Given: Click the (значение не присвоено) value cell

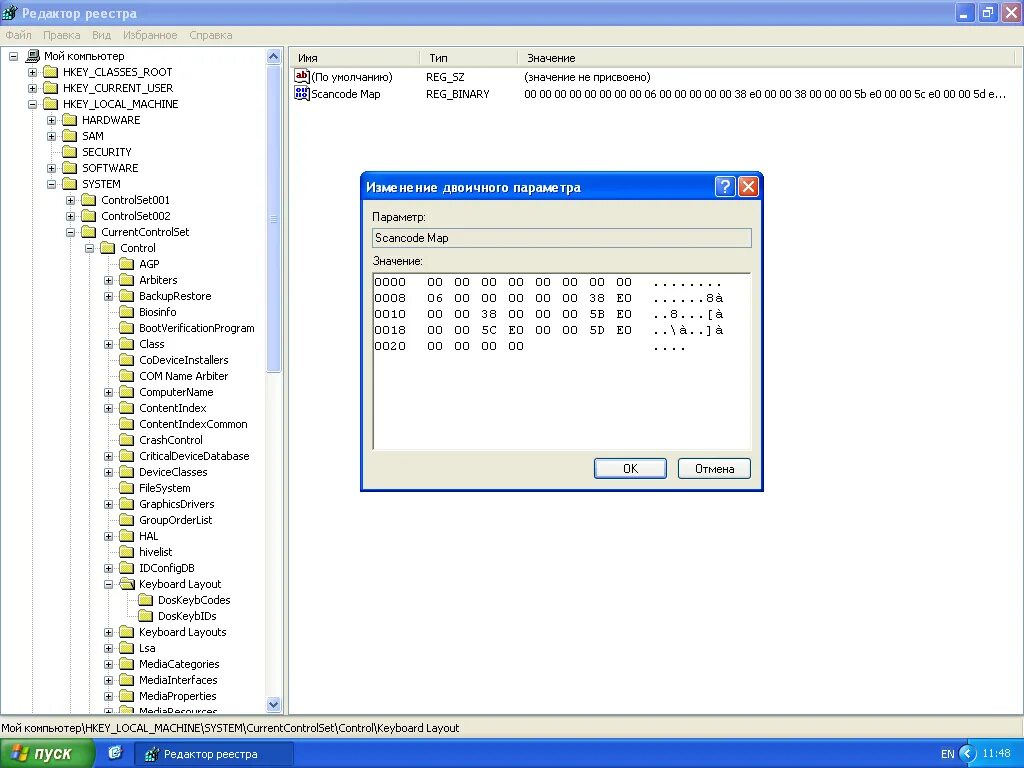Looking at the screenshot, I should [587, 77].
